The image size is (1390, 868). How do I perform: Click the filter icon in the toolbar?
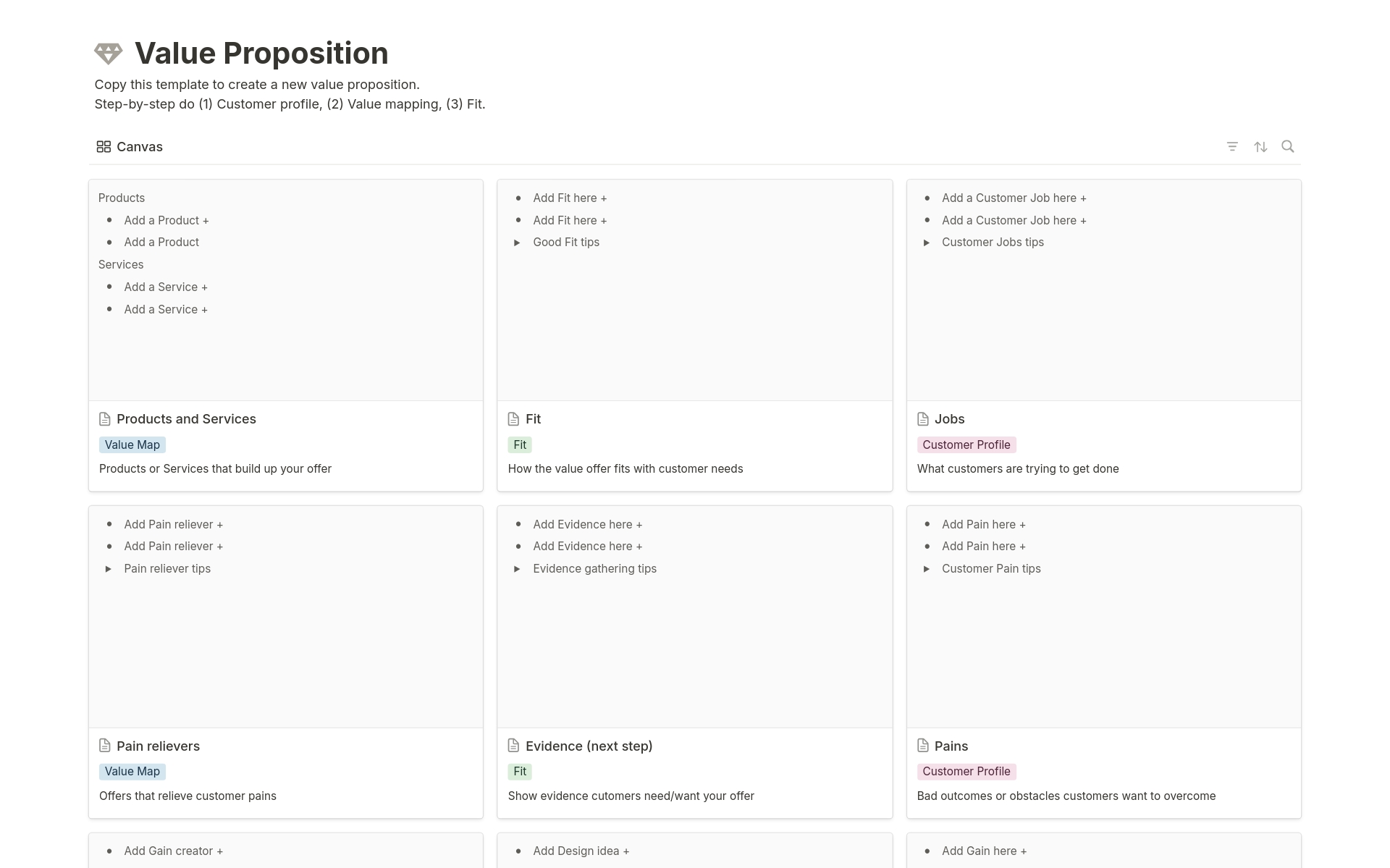point(1232,147)
